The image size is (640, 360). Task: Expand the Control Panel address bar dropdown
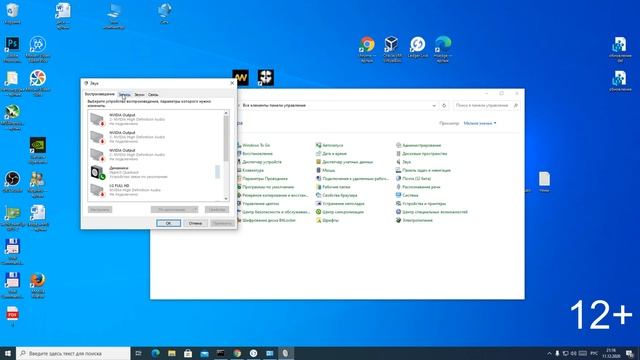[433, 105]
